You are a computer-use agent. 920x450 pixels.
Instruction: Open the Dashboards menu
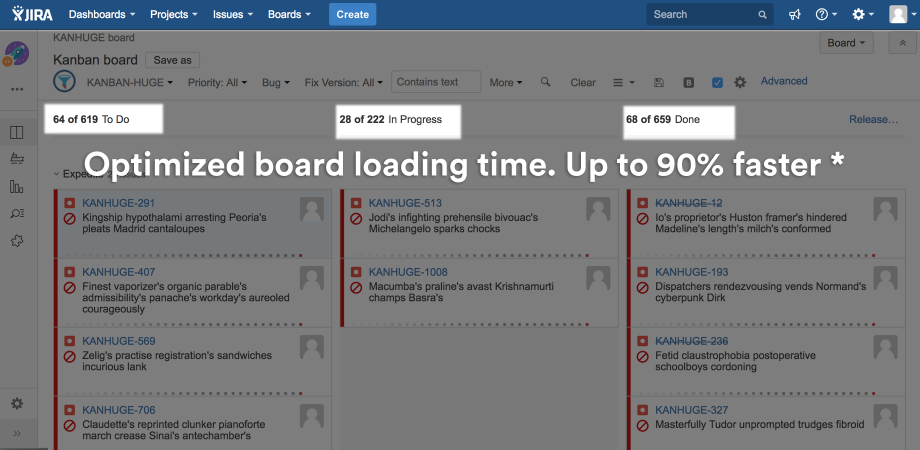point(102,15)
